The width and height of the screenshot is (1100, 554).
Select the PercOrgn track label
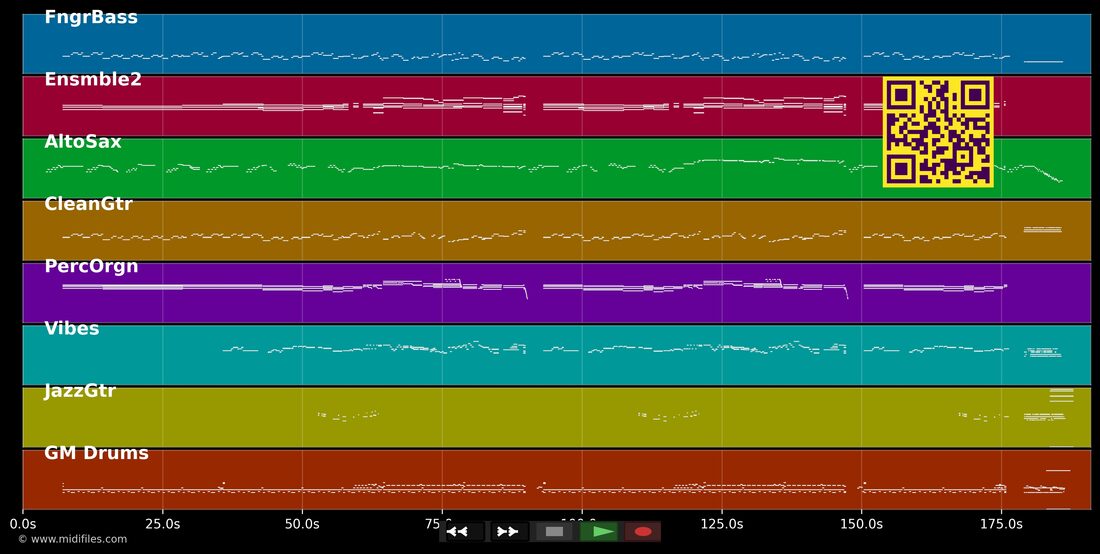(x=91, y=266)
